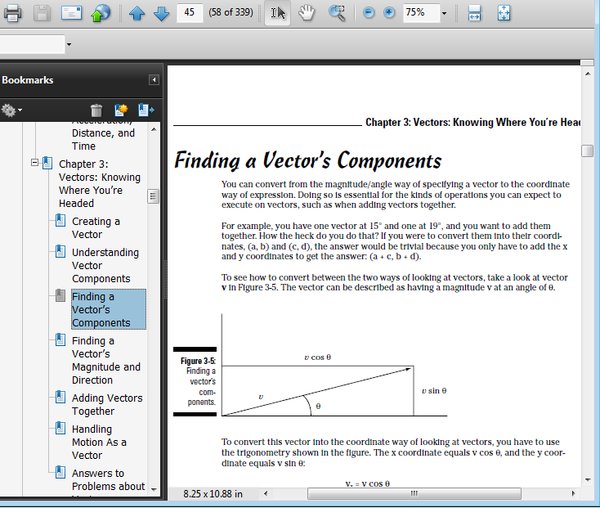Click the page size 8.25 x 10.88 in label
The width and height of the screenshot is (600, 508).
[x=213, y=494]
